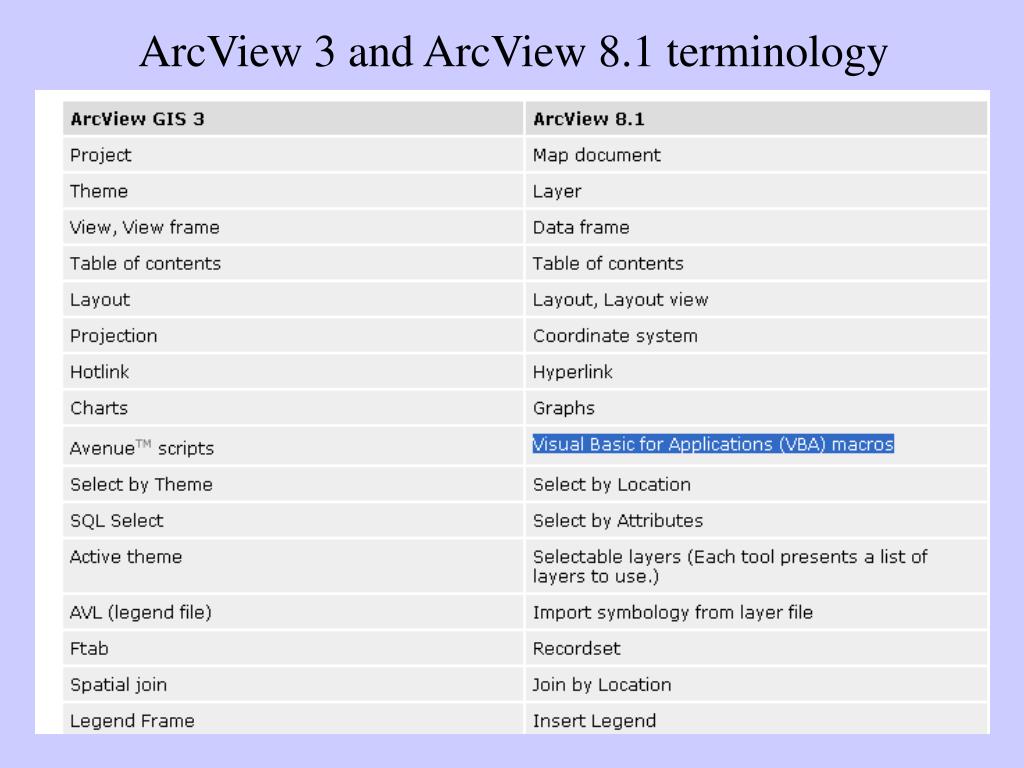
Task: Select the 'Active theme' cell
Action: [x=293, y=566]
